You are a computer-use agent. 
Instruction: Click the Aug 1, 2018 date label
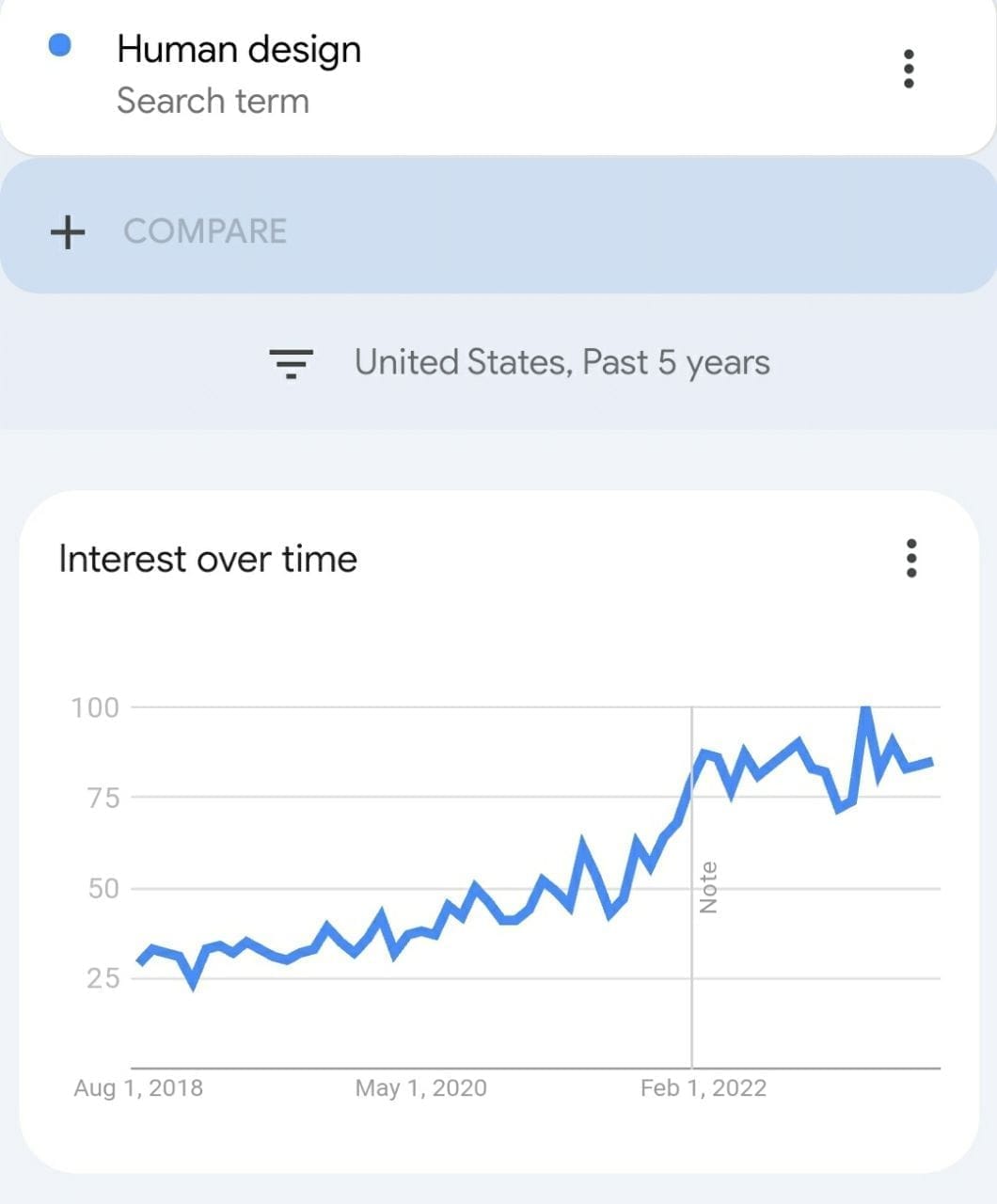(138, 1088)
